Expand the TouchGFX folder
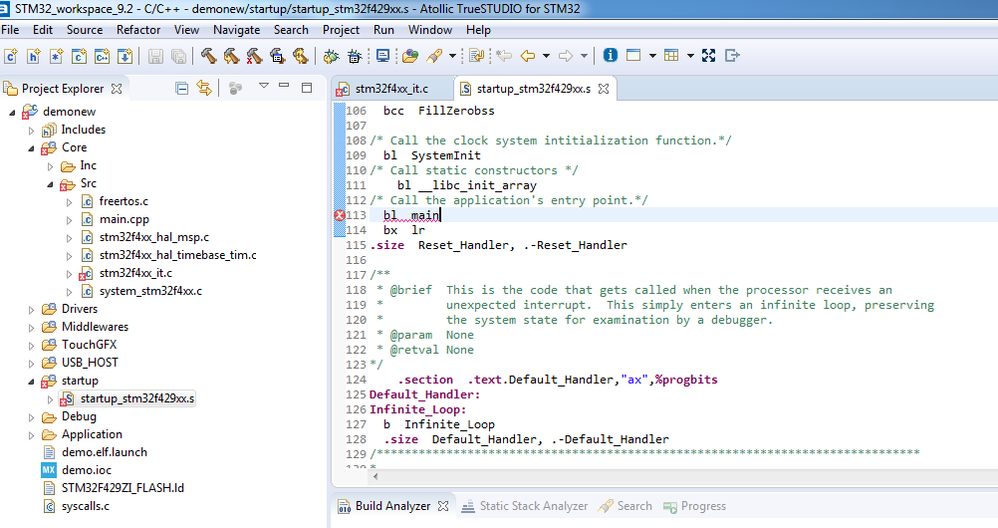This screenshot has height=528, width=998. 31,346
